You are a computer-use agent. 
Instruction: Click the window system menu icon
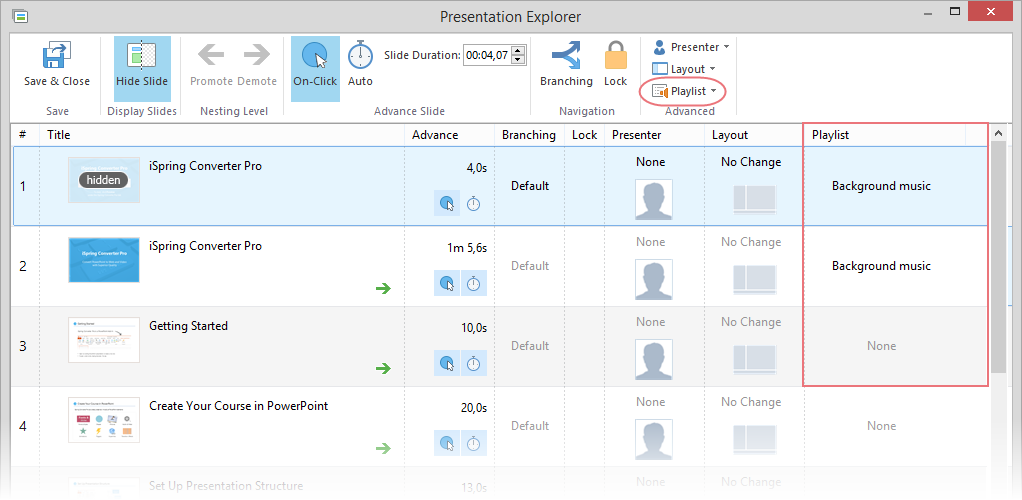(x=20, y=16)
